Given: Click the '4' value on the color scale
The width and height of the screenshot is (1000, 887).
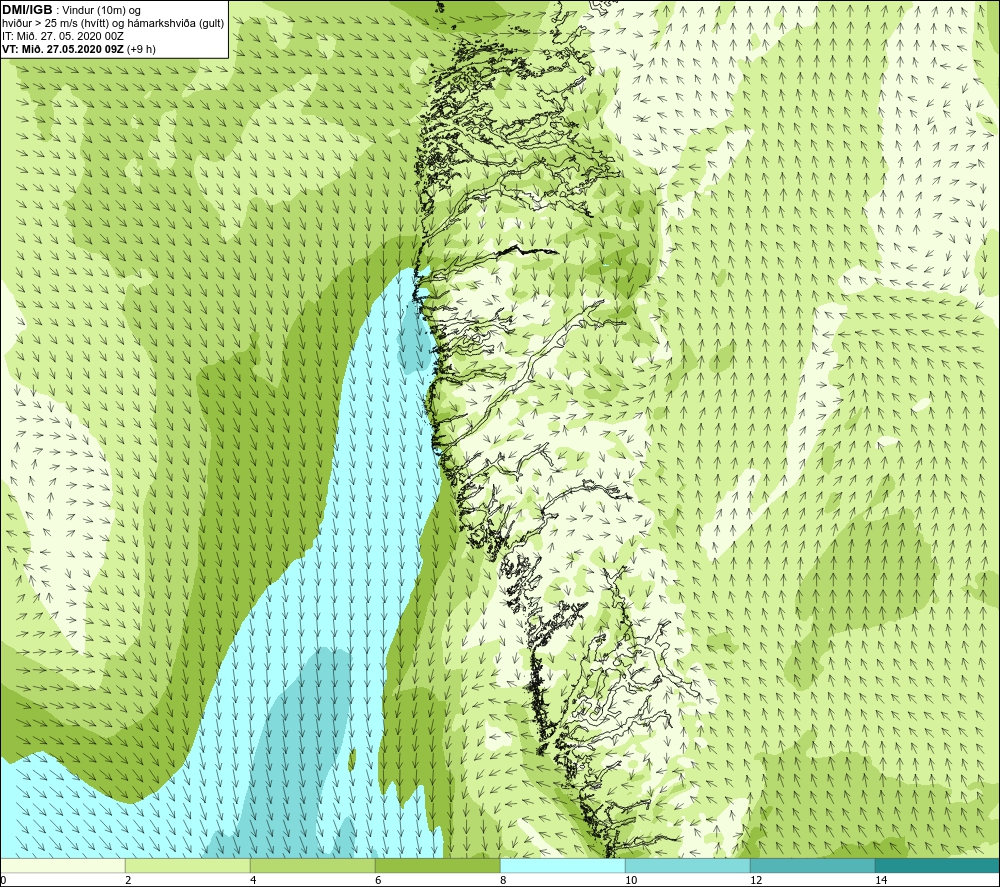Looking at the screenshot, I should click(x=254, y=880).
